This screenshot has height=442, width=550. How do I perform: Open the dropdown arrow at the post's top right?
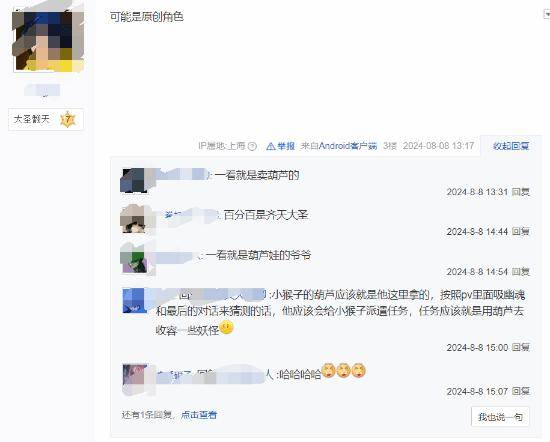pyautogui.click(x=546, y=14)
